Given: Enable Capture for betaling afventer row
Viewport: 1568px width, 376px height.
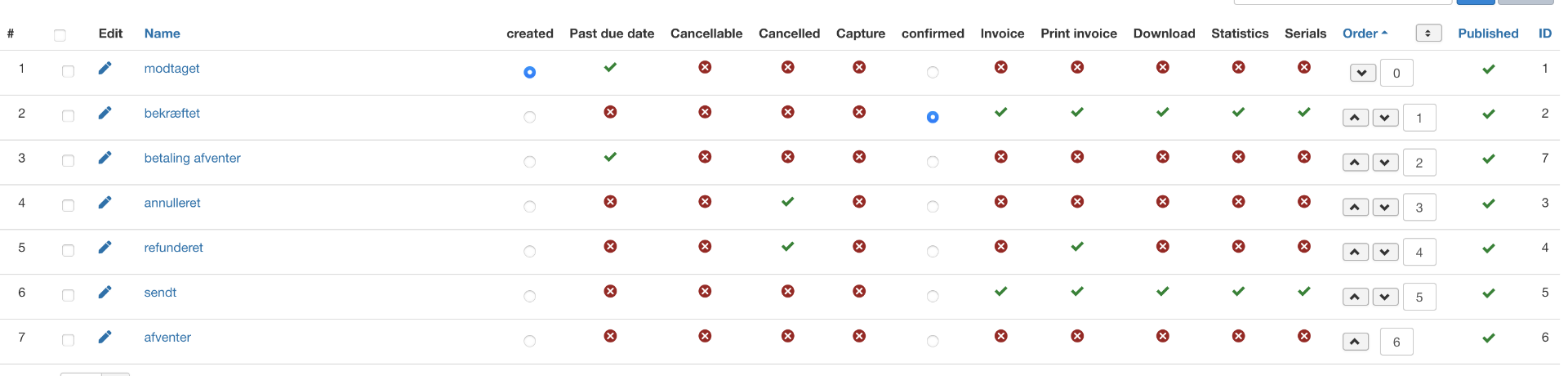Looking at the screenshot, I should click(x=859, y=157).
